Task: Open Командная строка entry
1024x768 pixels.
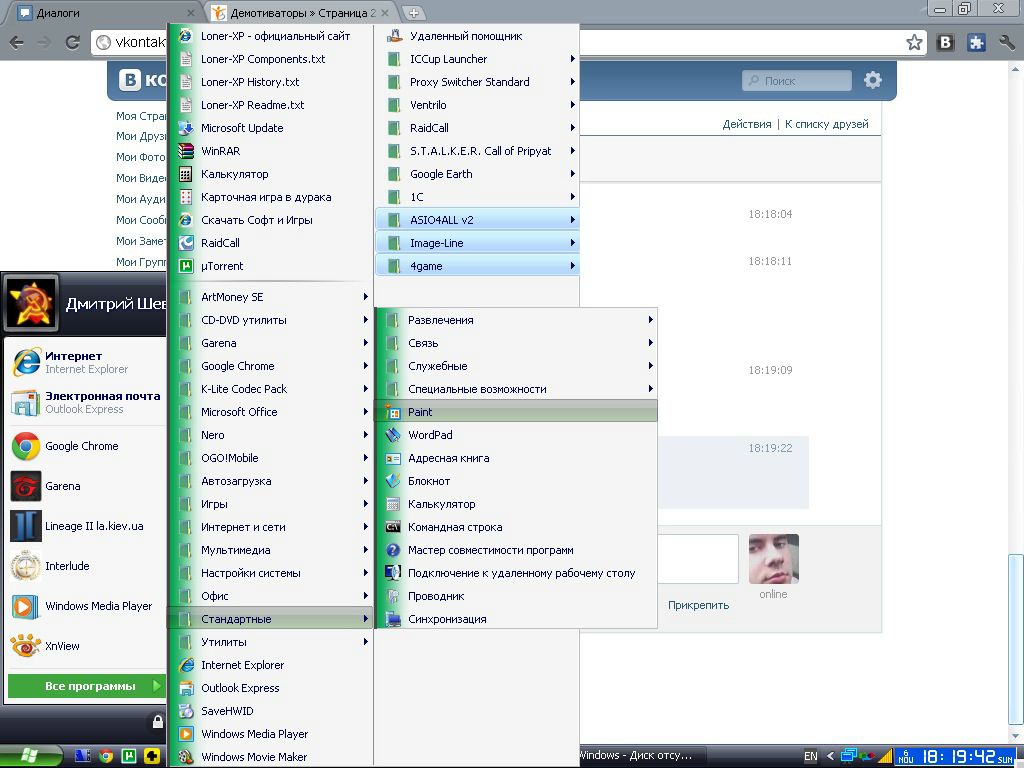Action: click(x=515, y=527)
